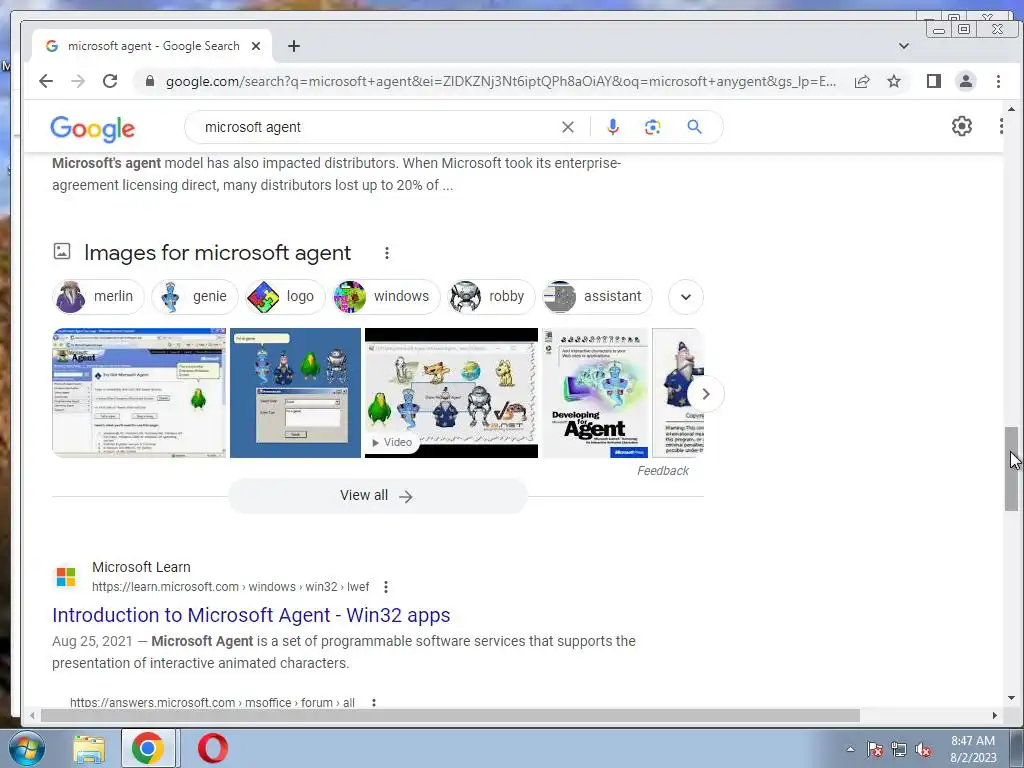
Task: Filter images by assistant chip
Action: (x=597, y=296)
